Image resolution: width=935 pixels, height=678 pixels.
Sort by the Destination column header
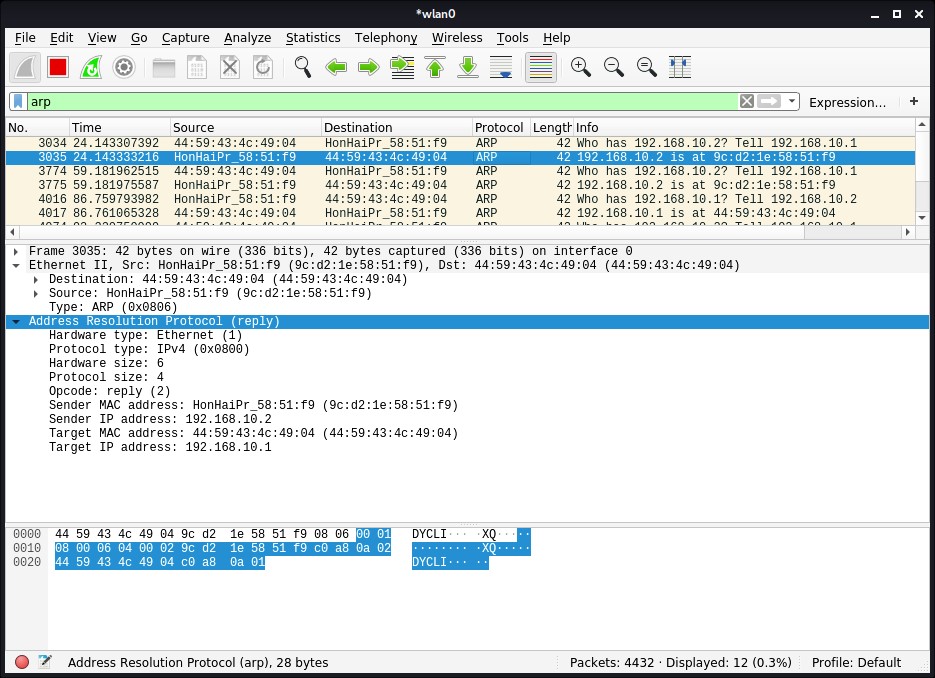coord(397,128)
